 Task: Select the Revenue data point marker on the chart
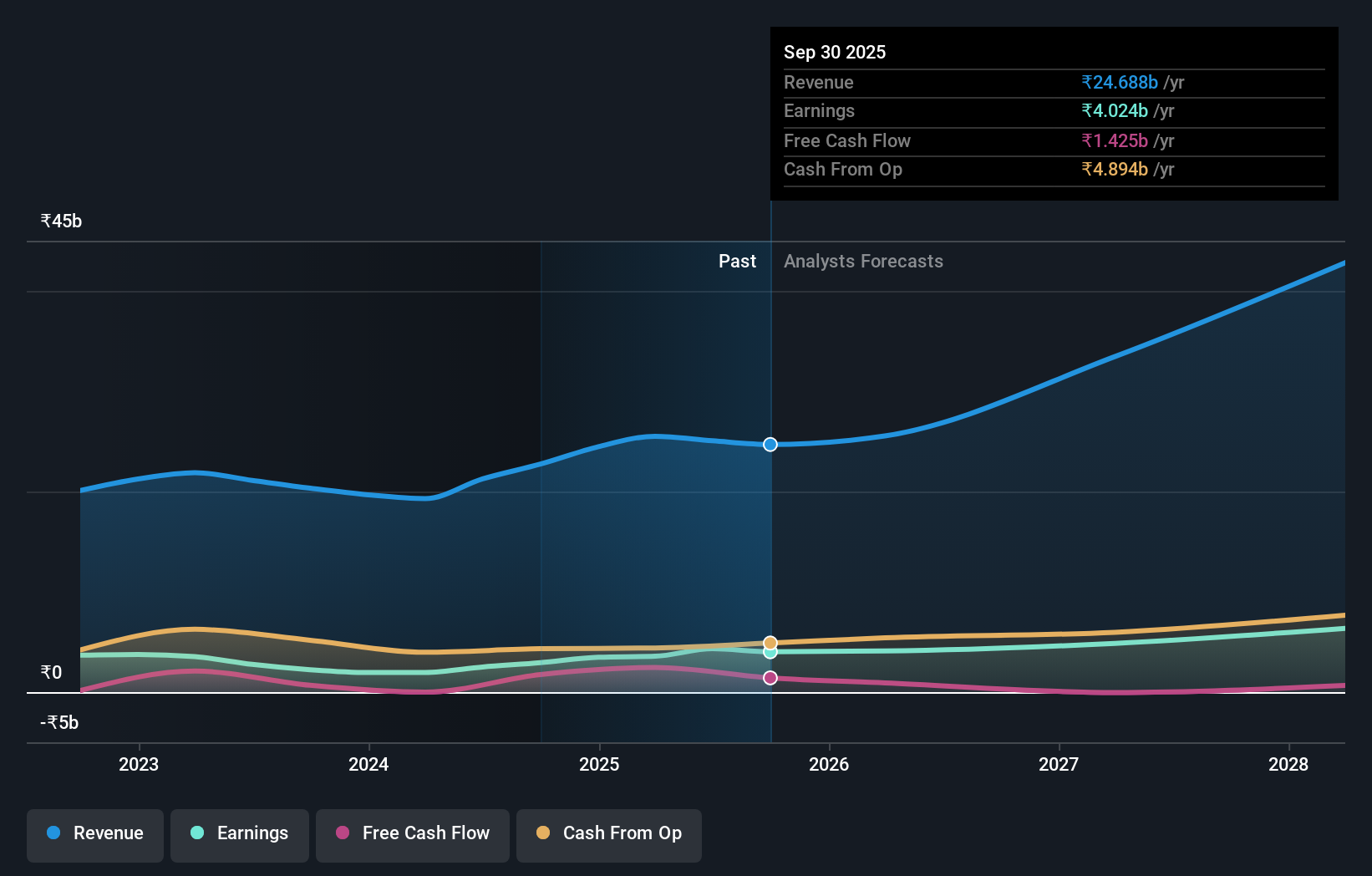pyautogui.click(x=770, y=444)
